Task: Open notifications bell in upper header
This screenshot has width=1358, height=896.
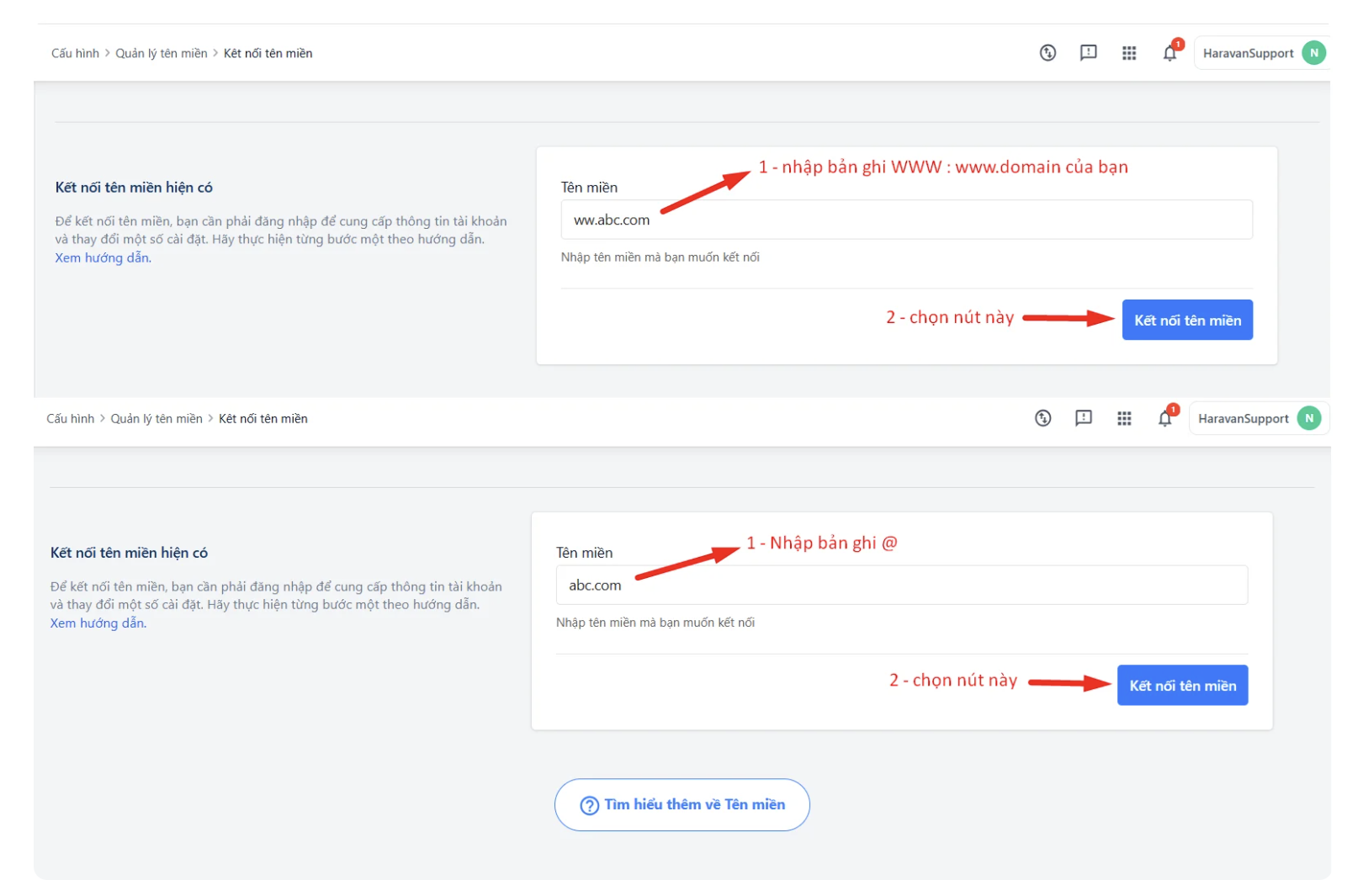Action: (x=1170, y=52)
